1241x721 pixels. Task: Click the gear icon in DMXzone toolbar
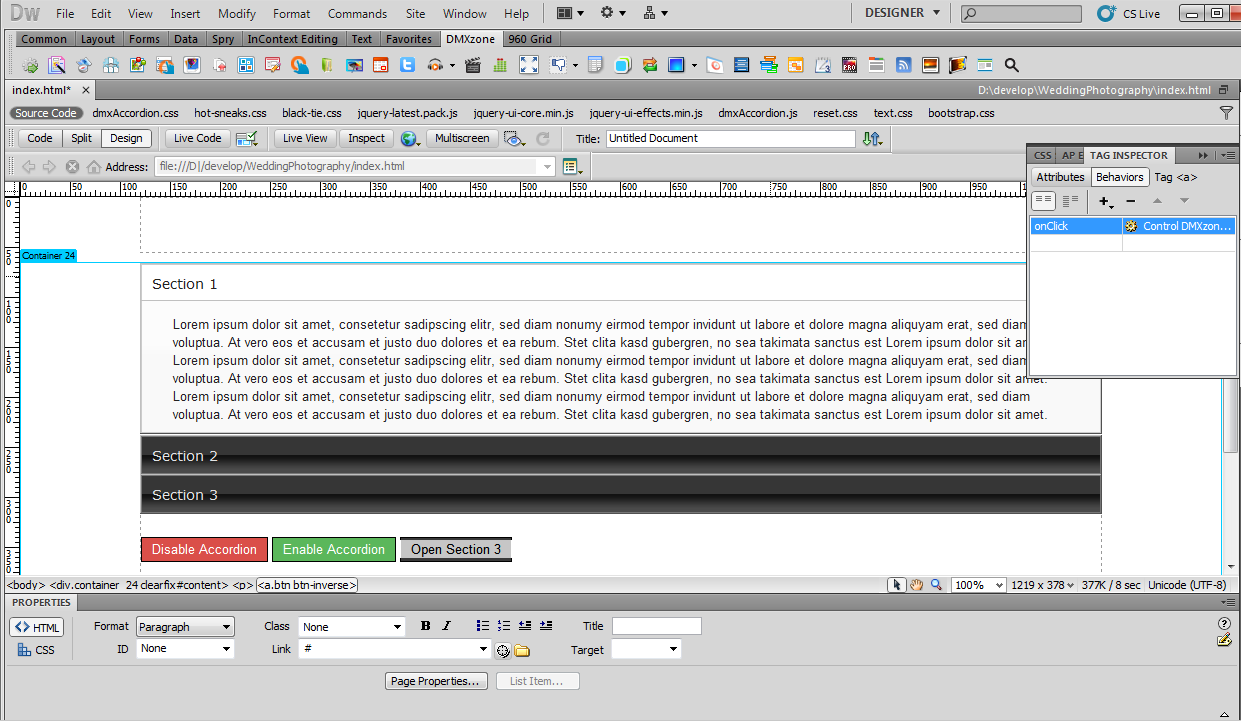tap(30, 65)
